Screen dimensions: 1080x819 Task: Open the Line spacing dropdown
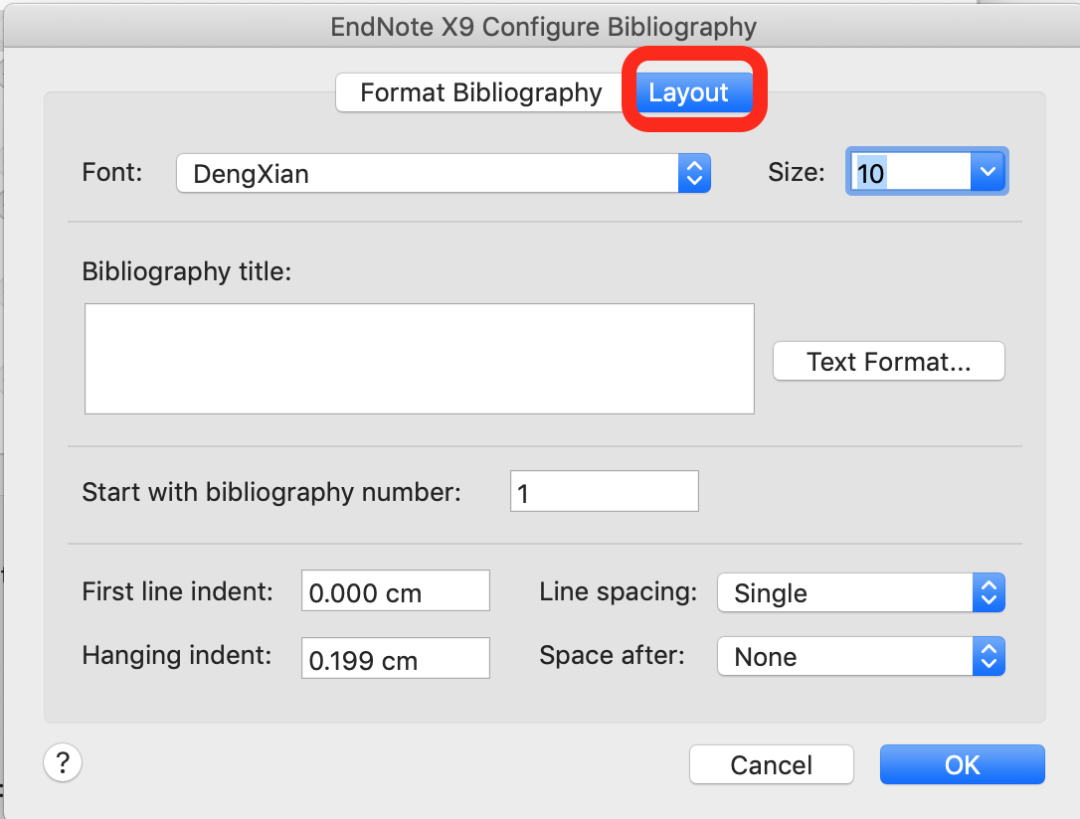pyautogui.click(x=861, y=592)
